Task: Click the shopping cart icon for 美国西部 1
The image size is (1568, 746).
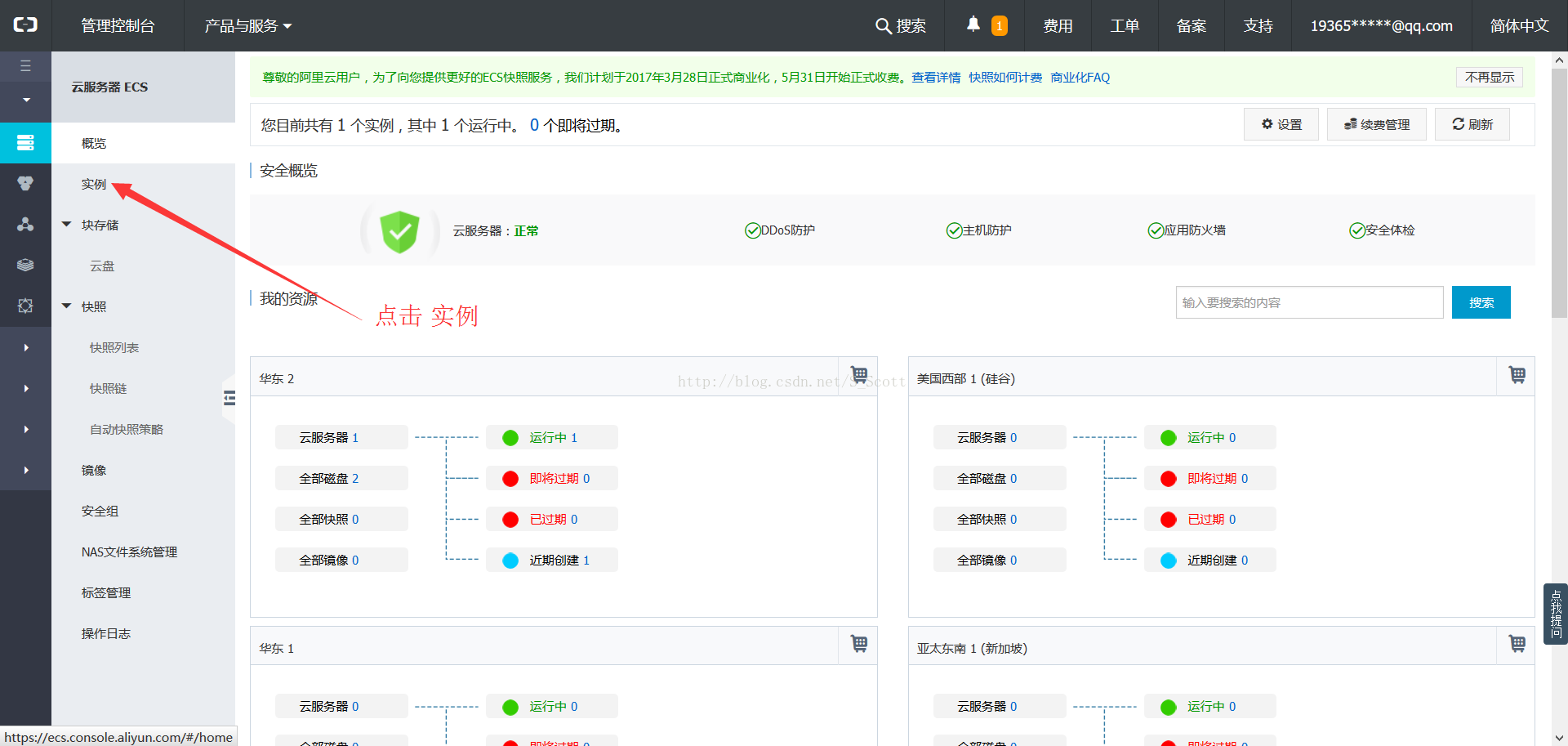Action: 1517,375
